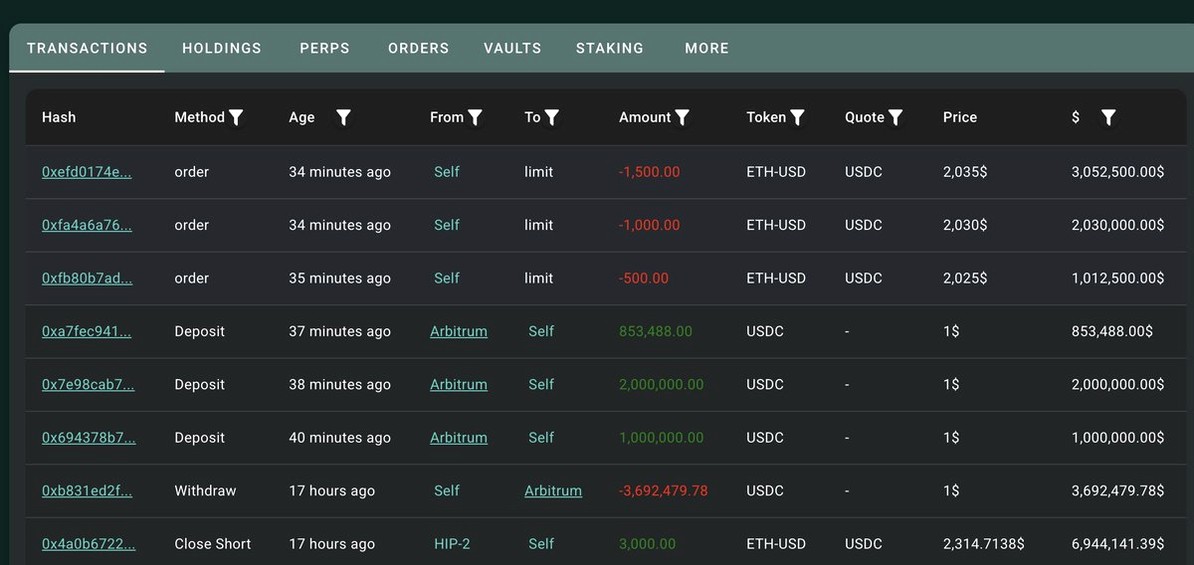Open the From column filter
The width and height of the screenshot is (1194, 565).
[475, 117]
